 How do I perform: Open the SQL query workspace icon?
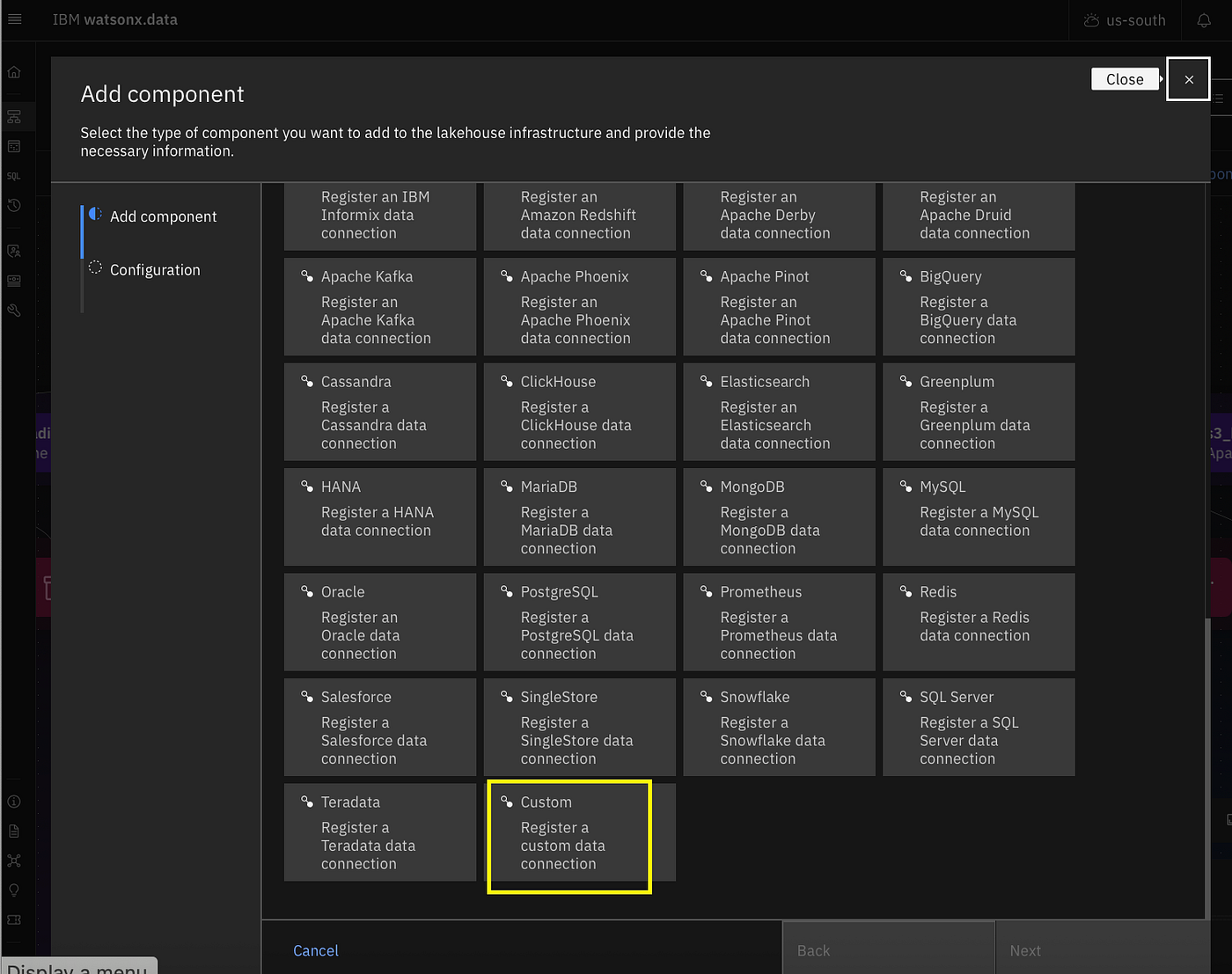[14, 176]
